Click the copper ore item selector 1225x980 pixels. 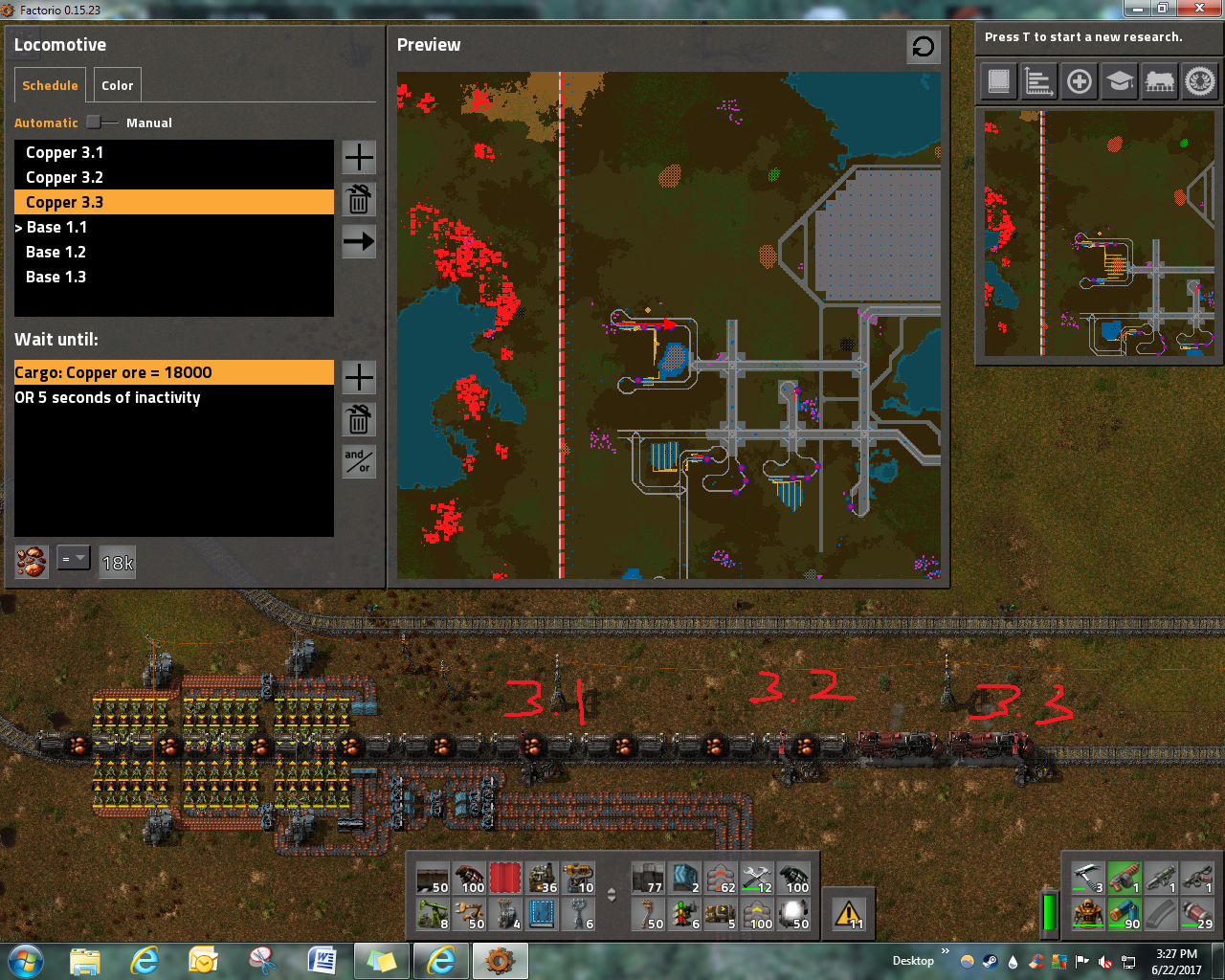pos(32,562)
